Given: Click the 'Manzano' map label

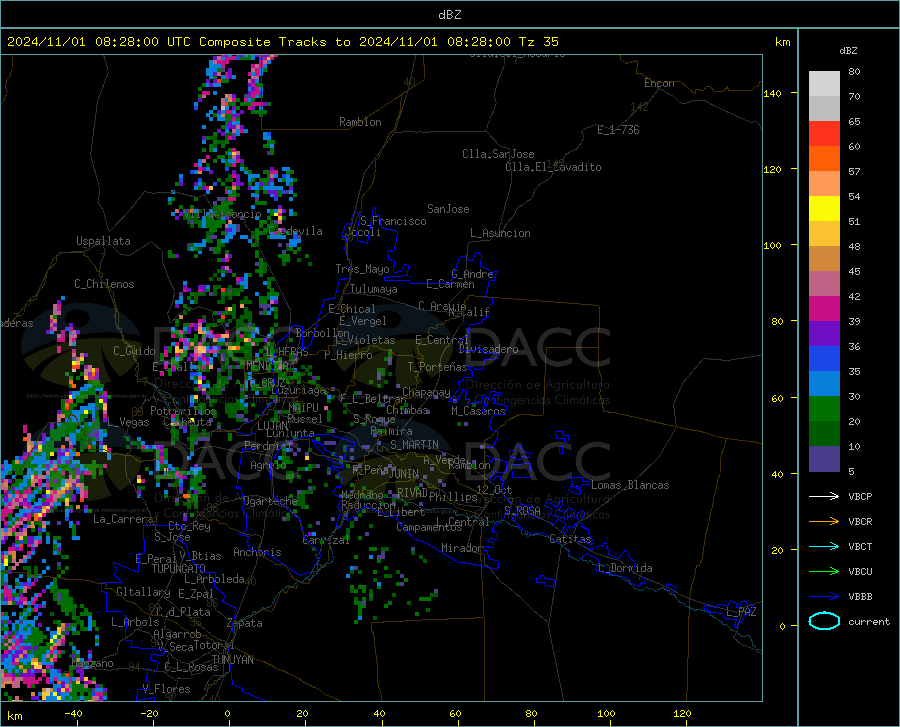Looking at the screenshot, I should click(x=92, y=663).
